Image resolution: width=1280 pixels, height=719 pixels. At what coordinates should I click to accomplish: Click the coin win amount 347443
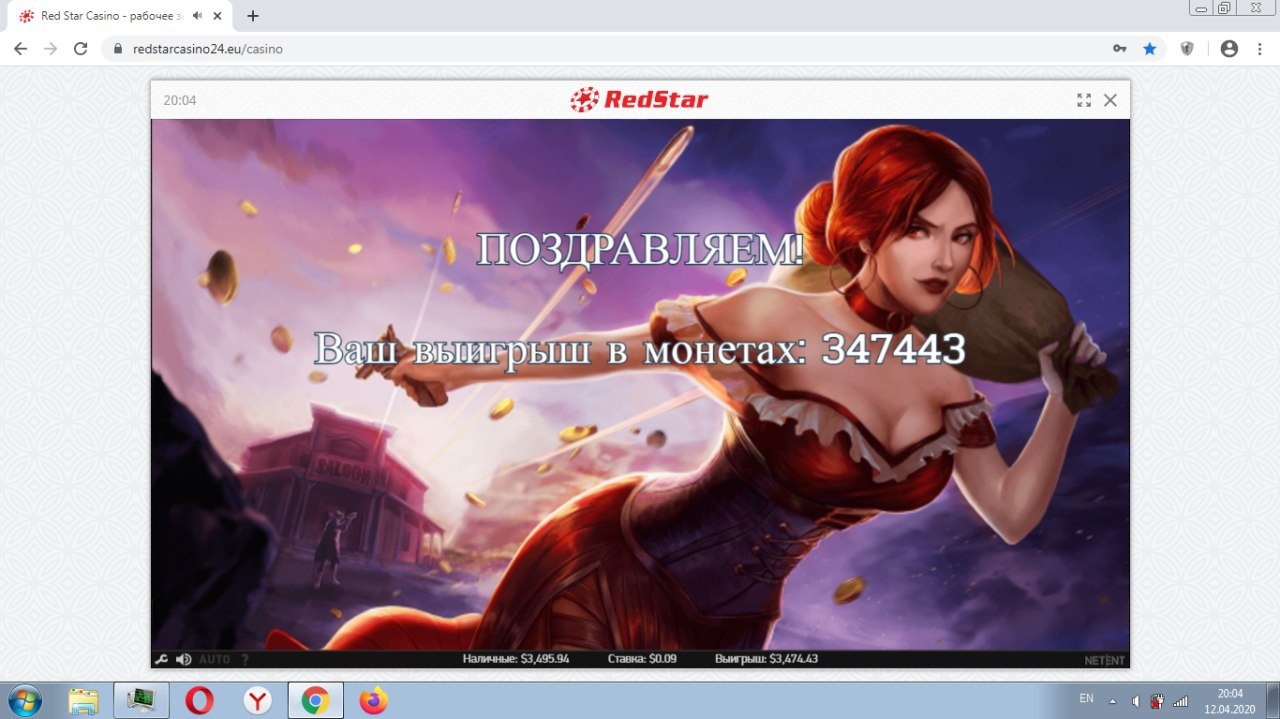(893, 349)
